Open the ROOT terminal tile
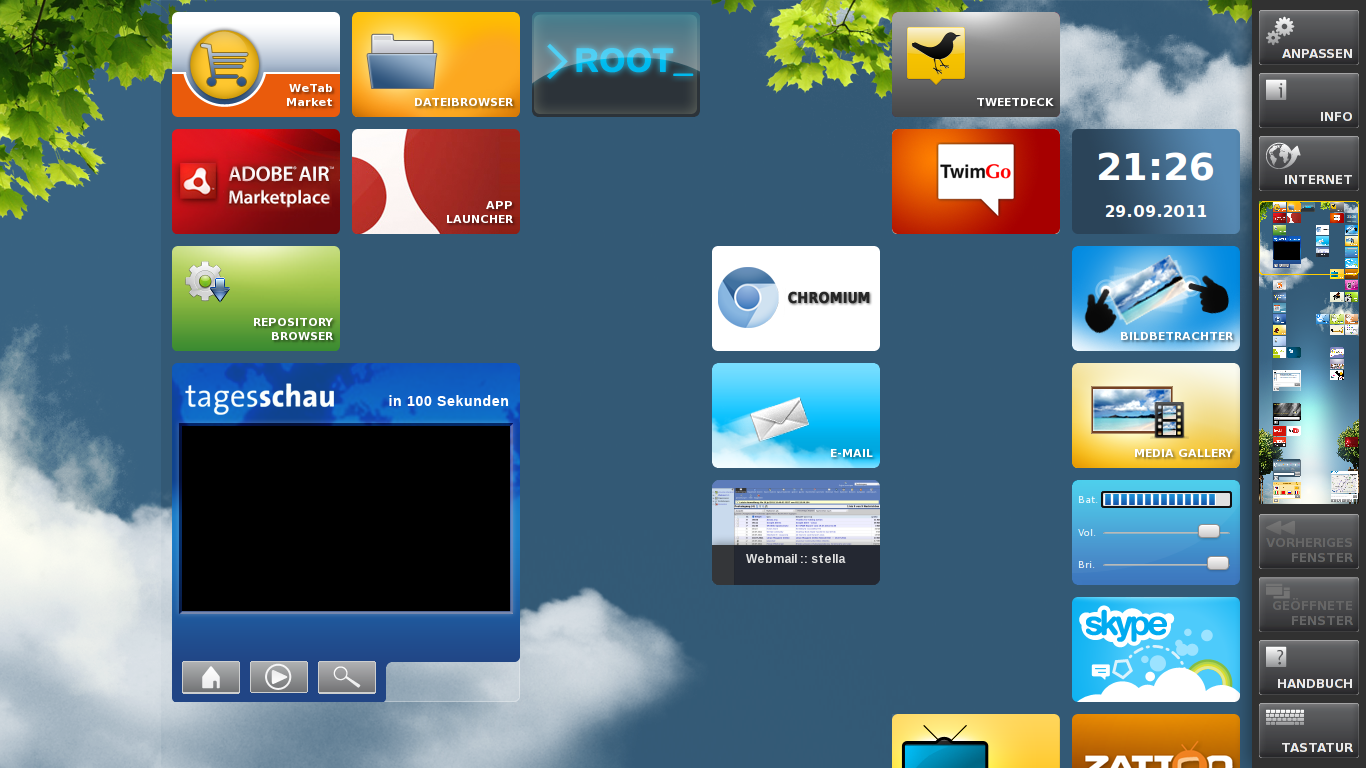Image resolution: width=1366 pixels, height=768 pixels. (616, 65)
